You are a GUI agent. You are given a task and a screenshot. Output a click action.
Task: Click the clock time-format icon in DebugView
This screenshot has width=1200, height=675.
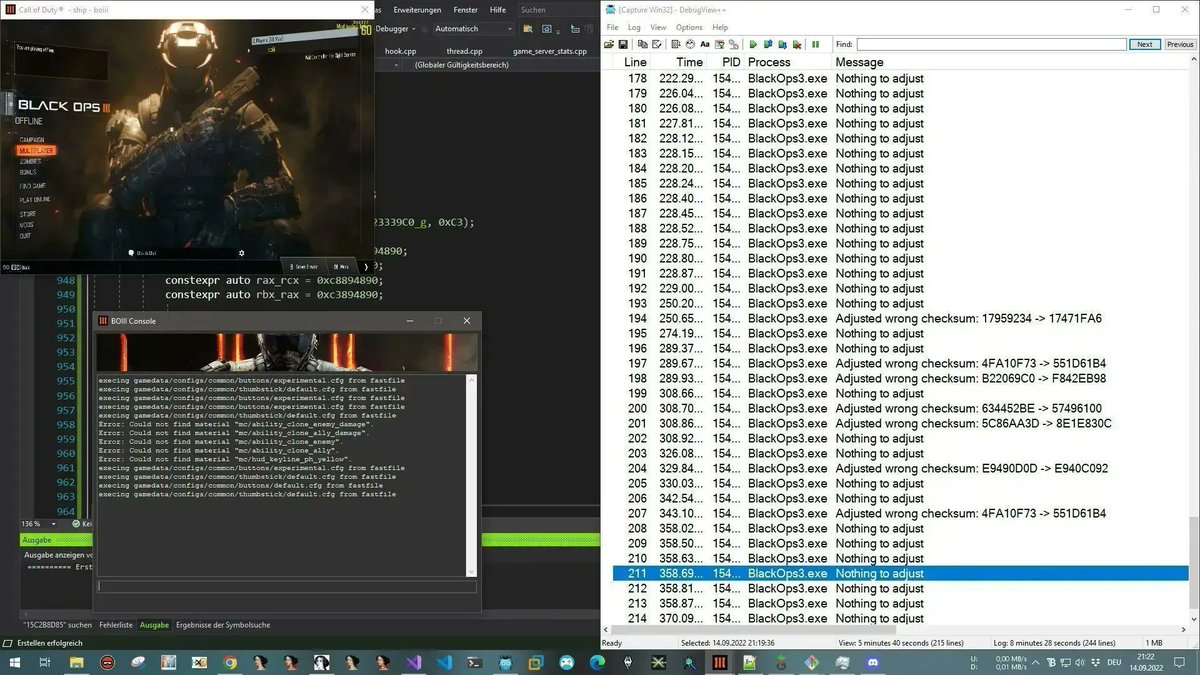click(x=690, y=44)
